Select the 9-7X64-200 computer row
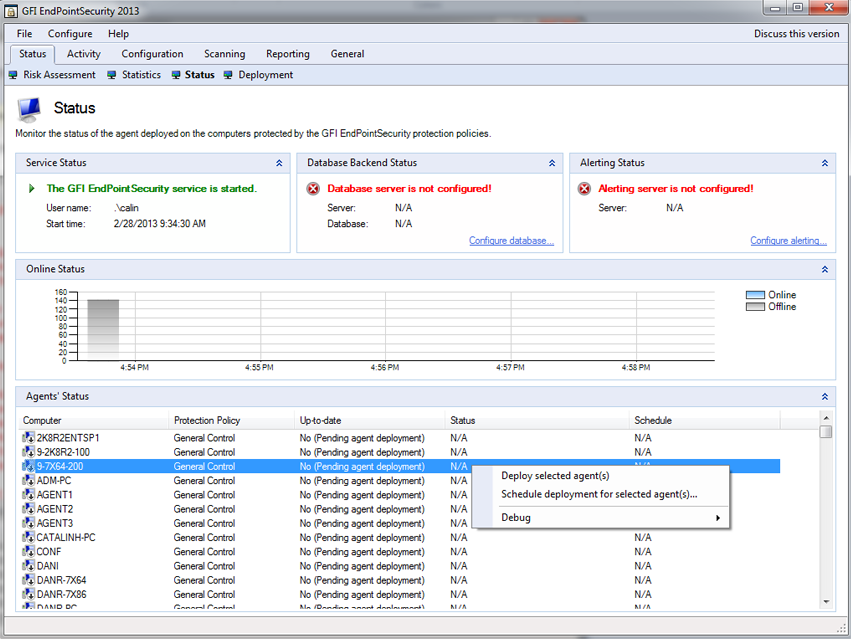The height and width of the screenshot is (639, 851). [400, 466]
